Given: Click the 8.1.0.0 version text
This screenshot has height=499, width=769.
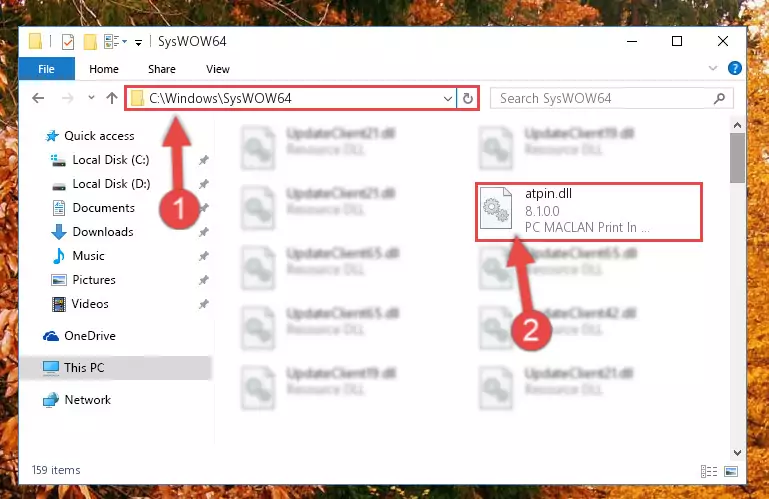Looking at the screenshot, I should point(542,211).
